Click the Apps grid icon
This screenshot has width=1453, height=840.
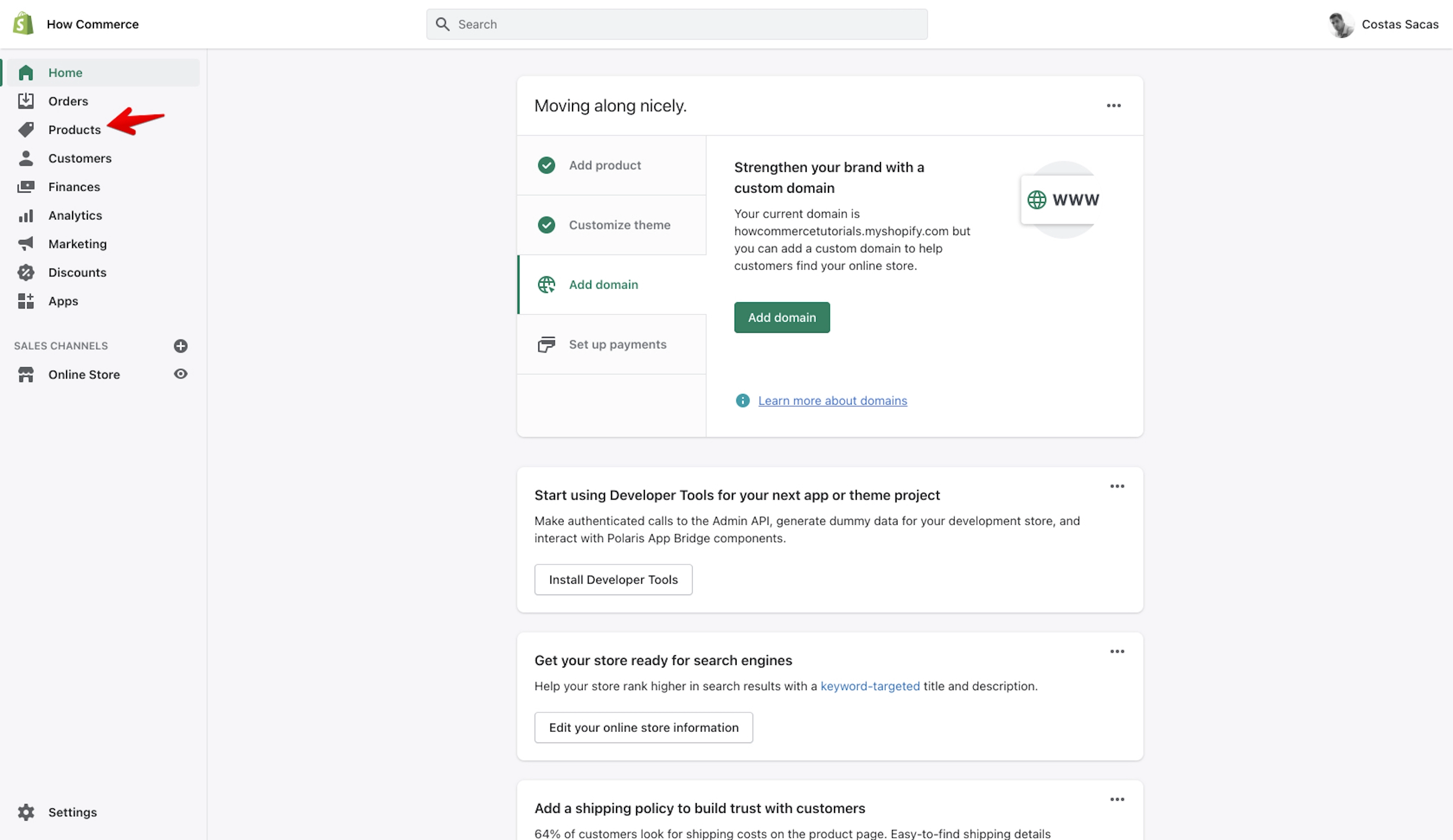[25, 301]
